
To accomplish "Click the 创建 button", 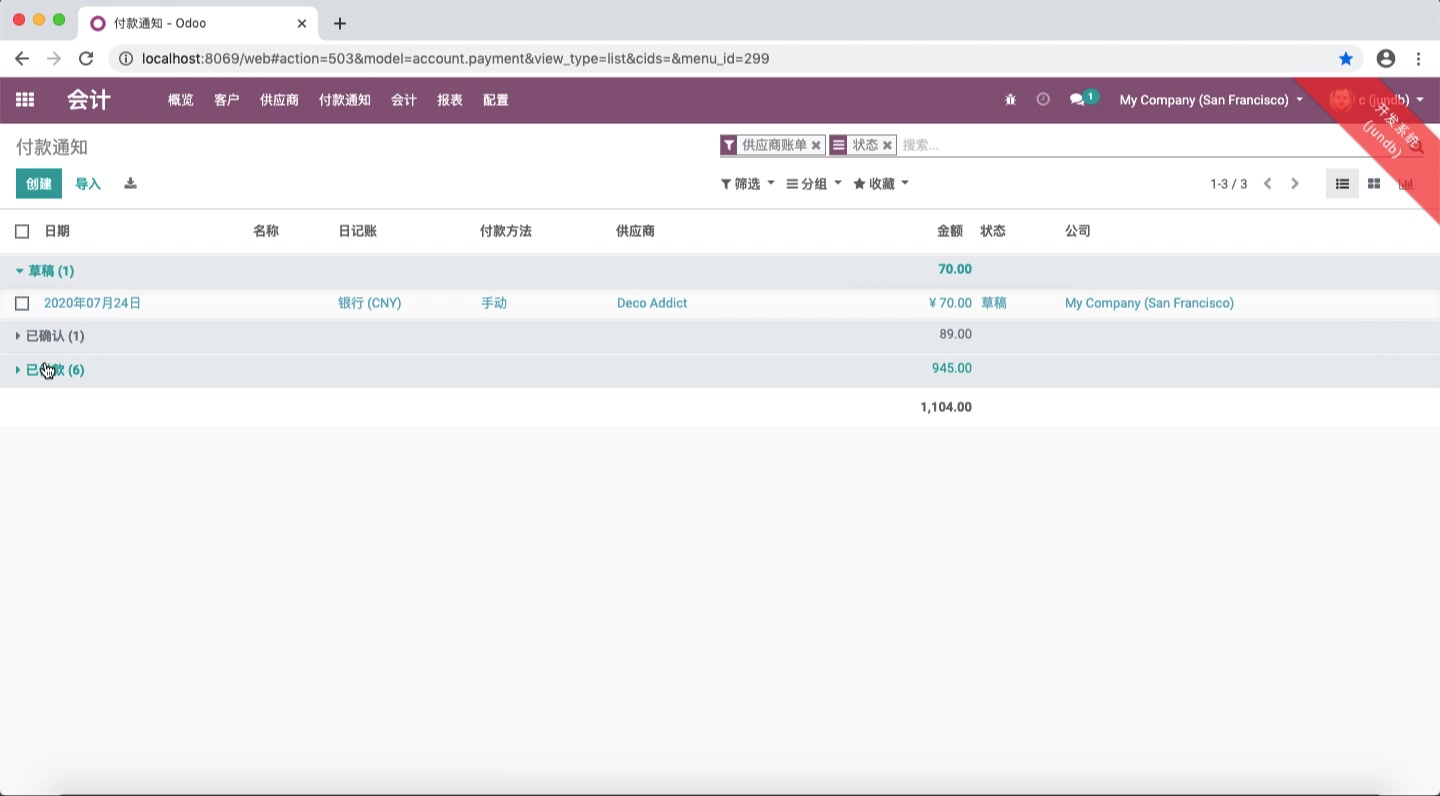I will tap(38, 184).
